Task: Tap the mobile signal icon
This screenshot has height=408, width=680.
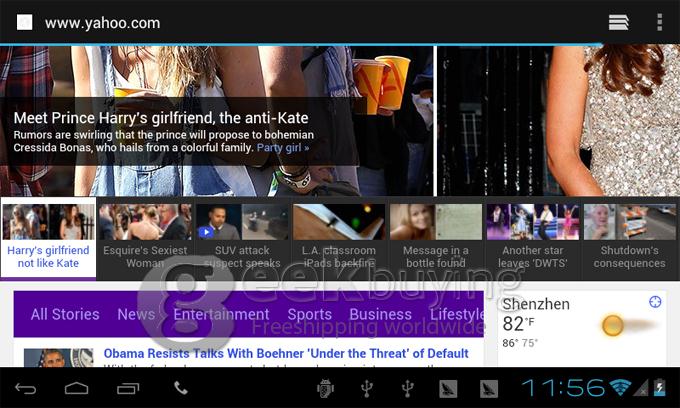Action: click(x=641, y=388)
